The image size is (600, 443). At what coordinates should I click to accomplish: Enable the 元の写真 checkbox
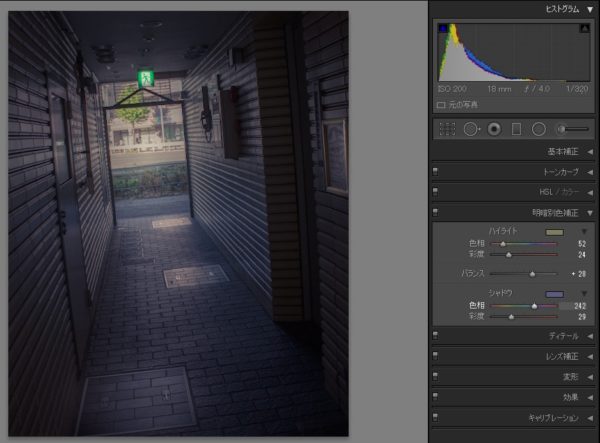(441, 105)
